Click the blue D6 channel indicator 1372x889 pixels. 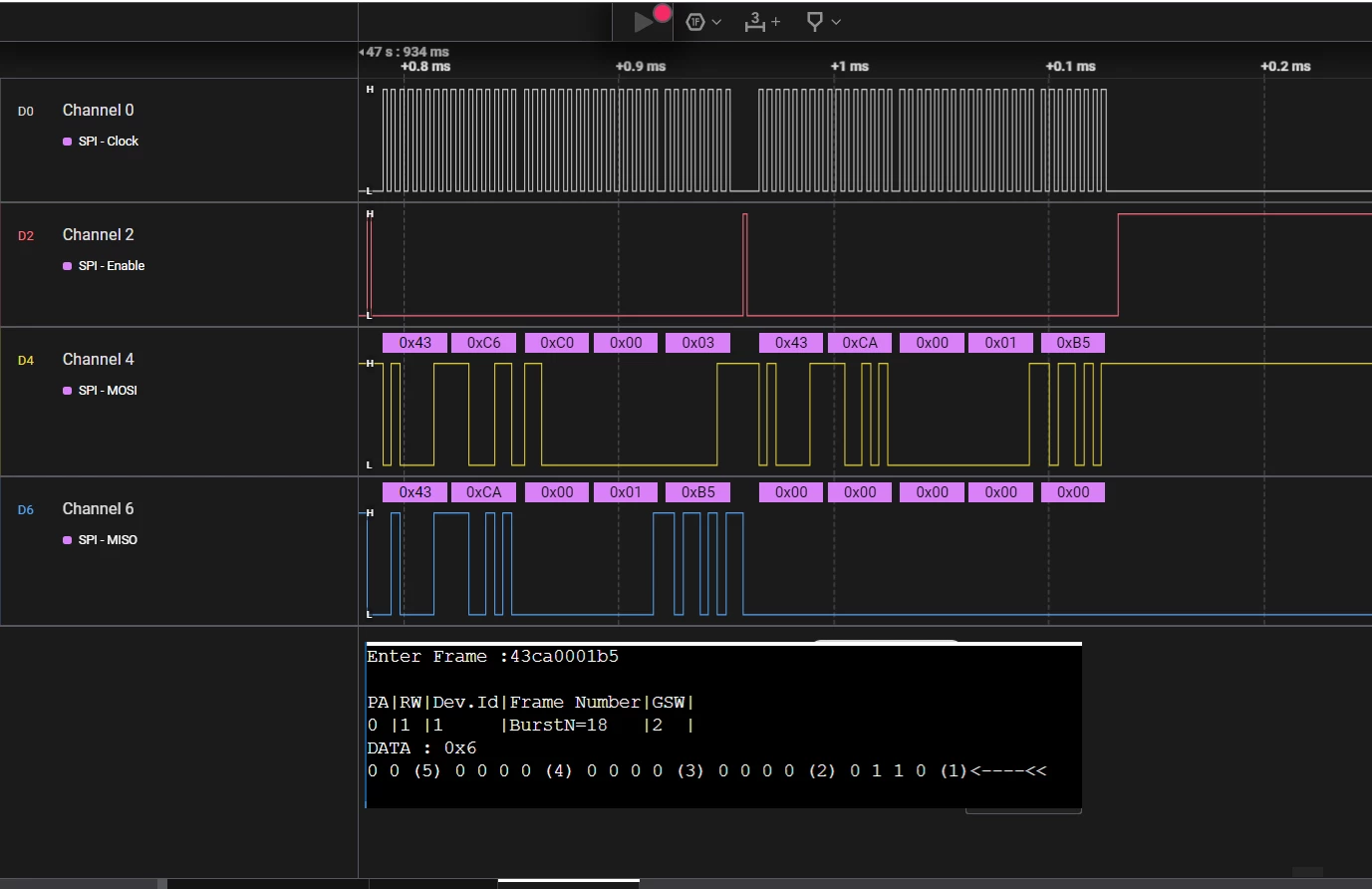tap(26, 510)
